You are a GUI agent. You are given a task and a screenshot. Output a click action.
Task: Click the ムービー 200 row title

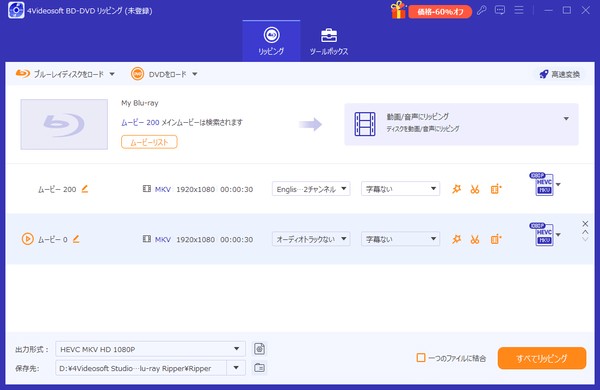tap(57, 189)
